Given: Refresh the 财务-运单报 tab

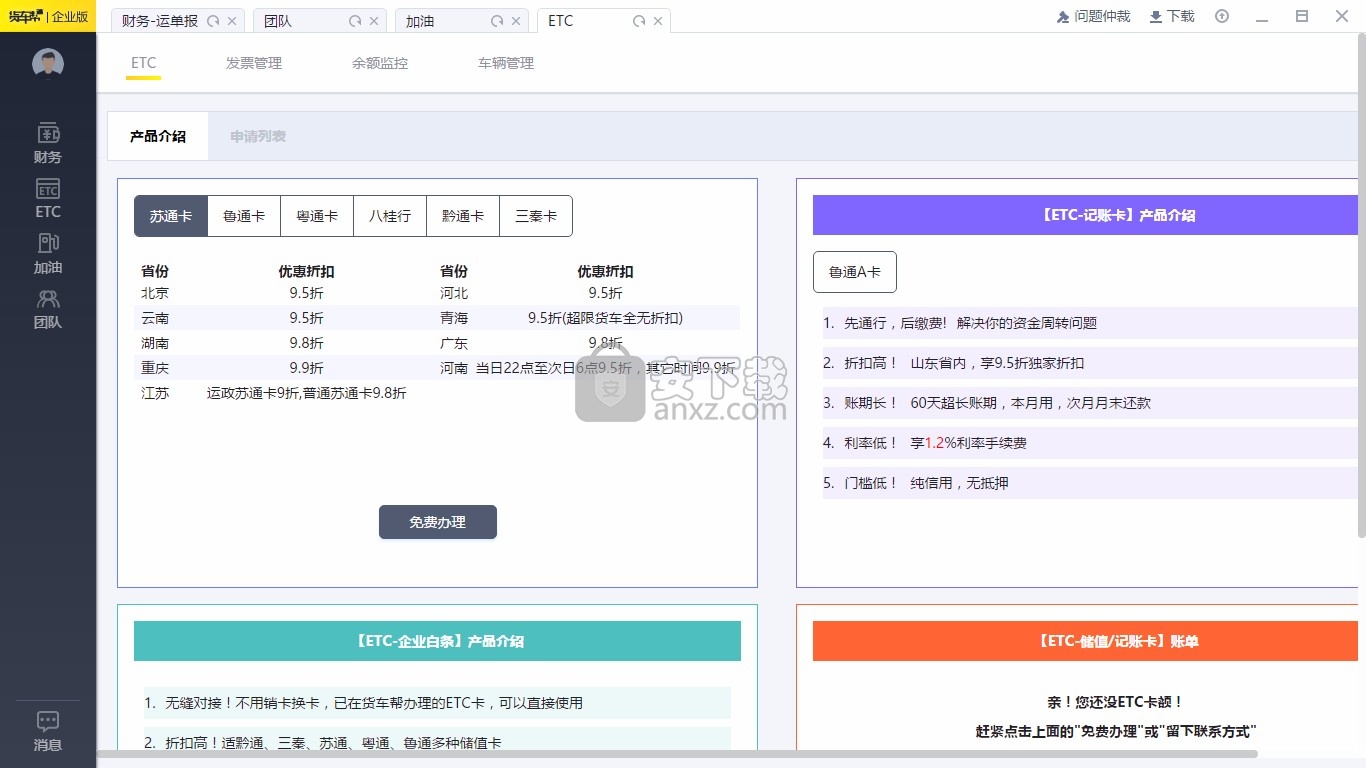Looking at the screenshot, I should pyautogui.click(x=213, y=21).
